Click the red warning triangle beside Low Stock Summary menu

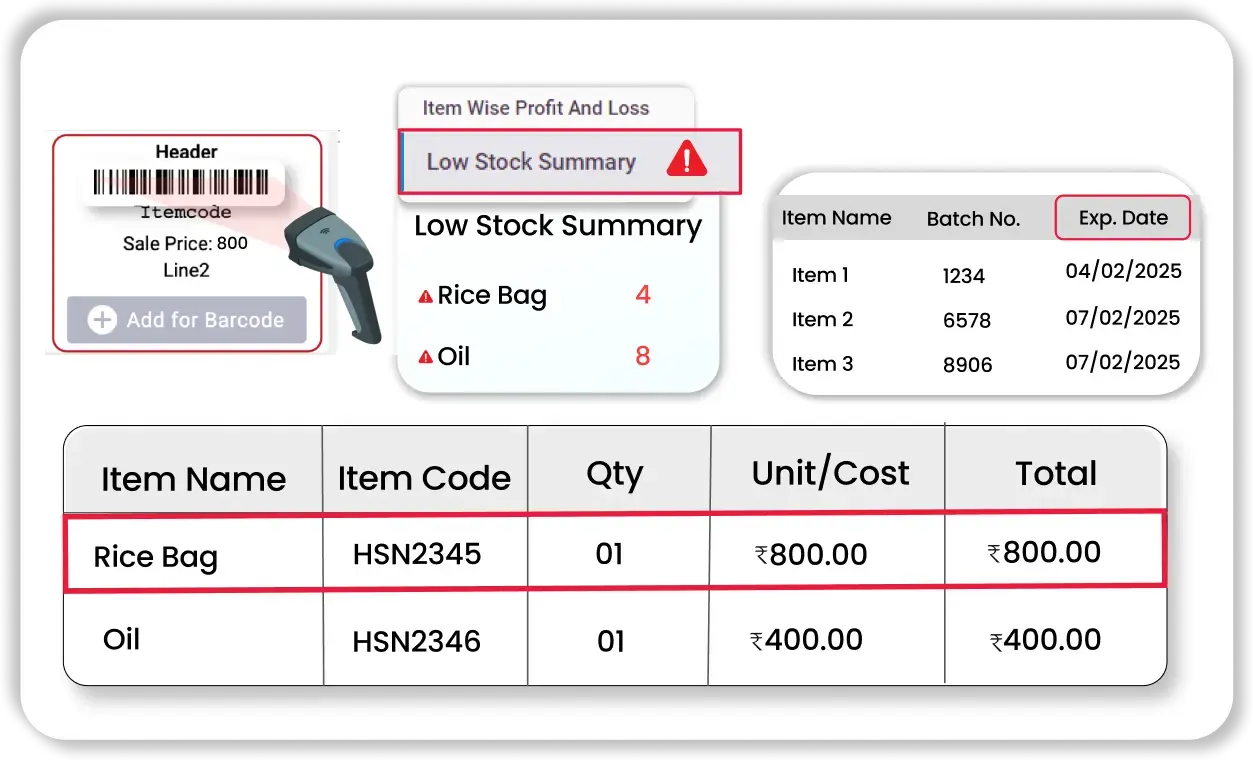pos(686,160)
